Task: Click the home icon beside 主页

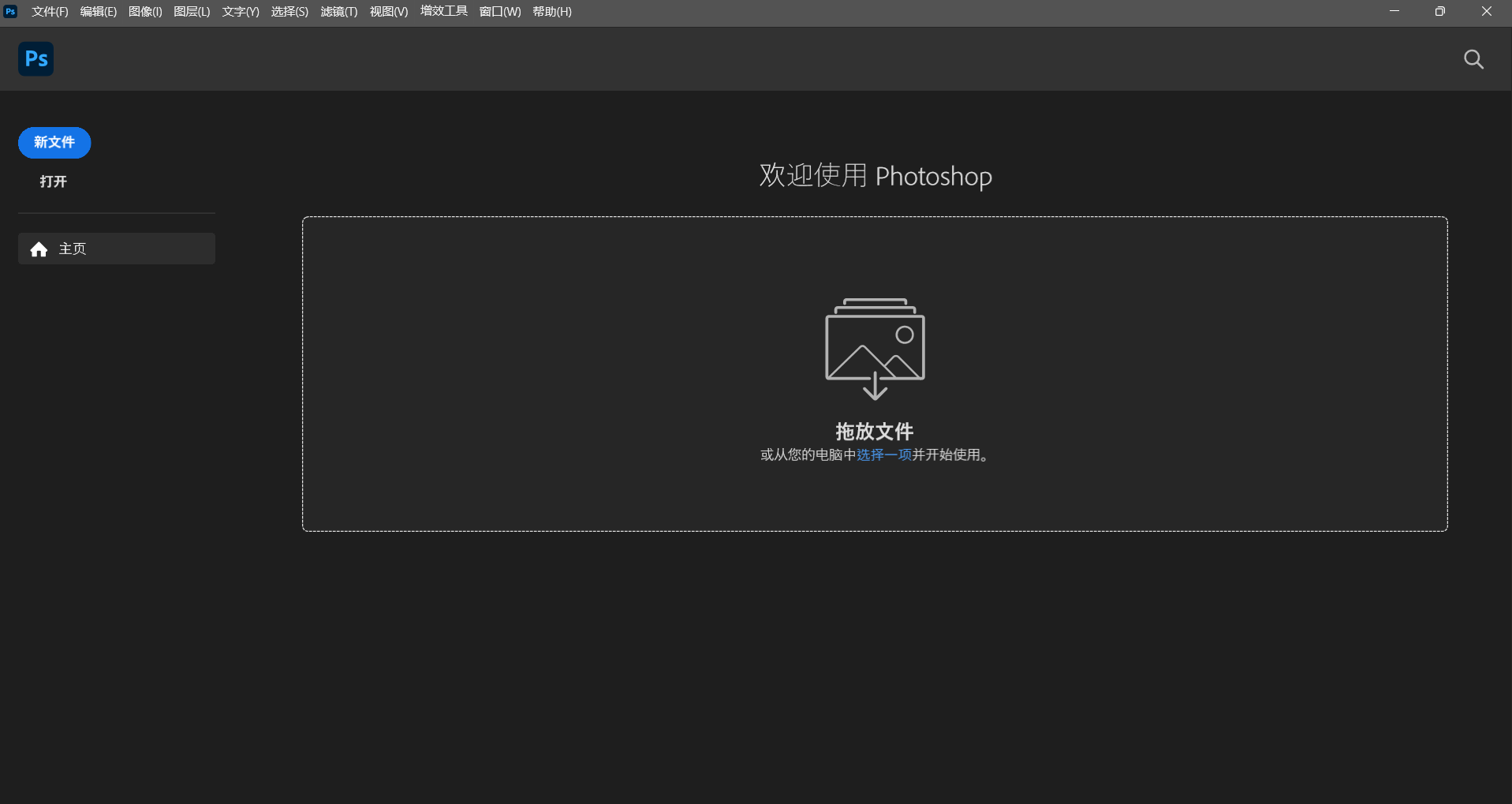Action: click(39, 249)
